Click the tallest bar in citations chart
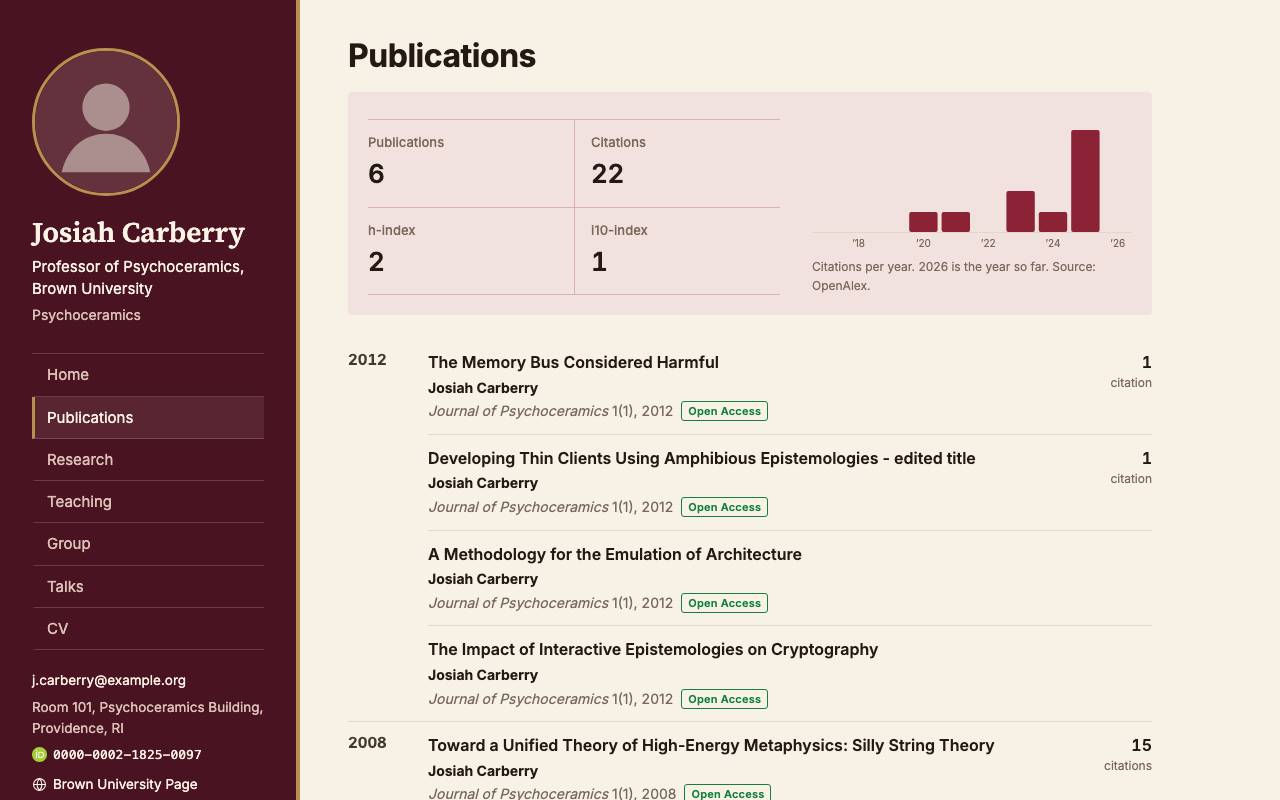 1085,181
